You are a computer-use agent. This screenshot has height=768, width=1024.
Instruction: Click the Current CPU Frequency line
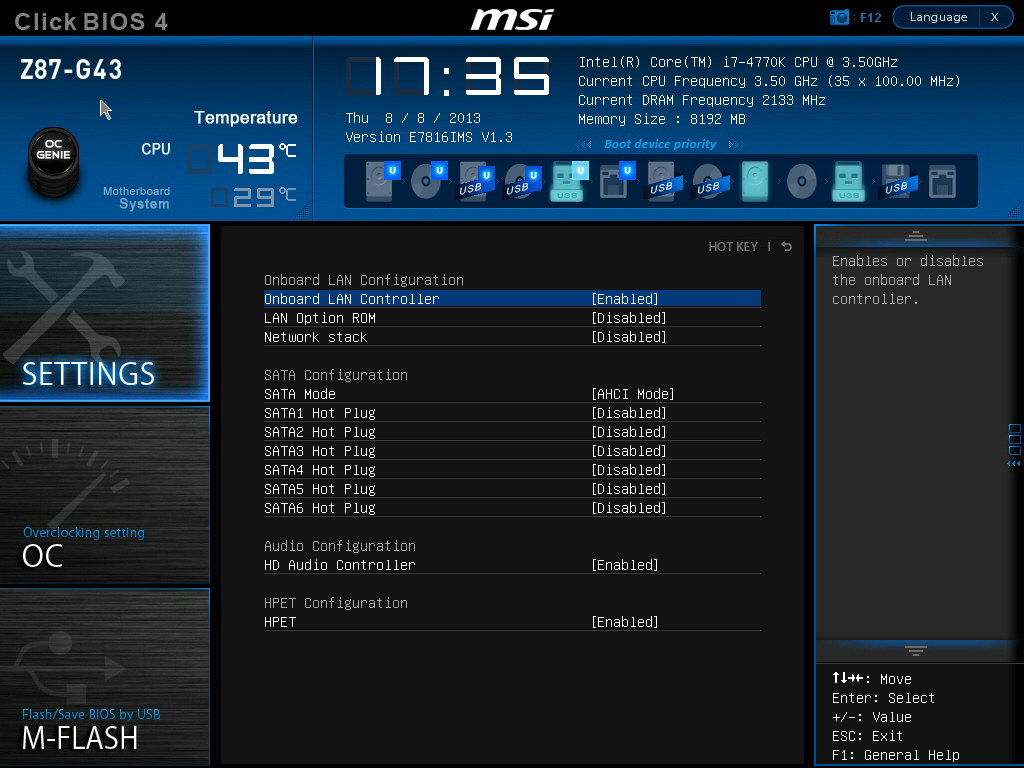(769, 81)
